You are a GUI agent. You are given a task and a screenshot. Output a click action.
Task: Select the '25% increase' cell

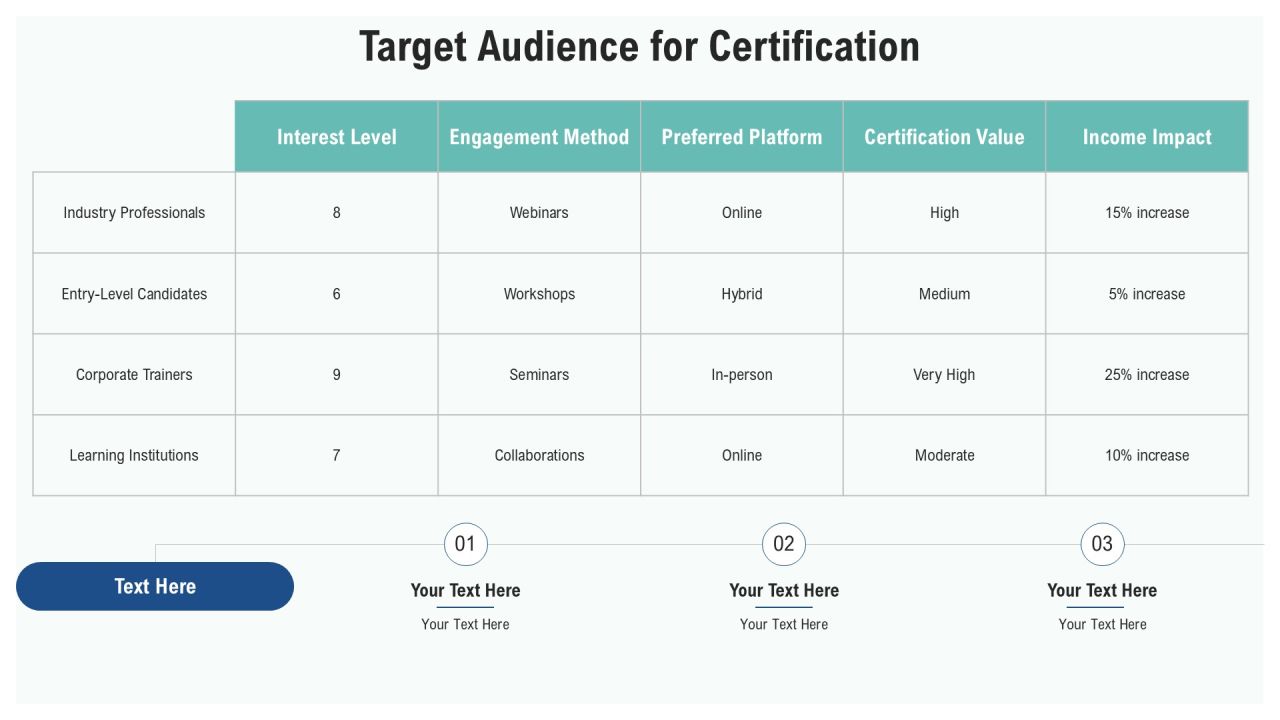(x=1147, y=375)
